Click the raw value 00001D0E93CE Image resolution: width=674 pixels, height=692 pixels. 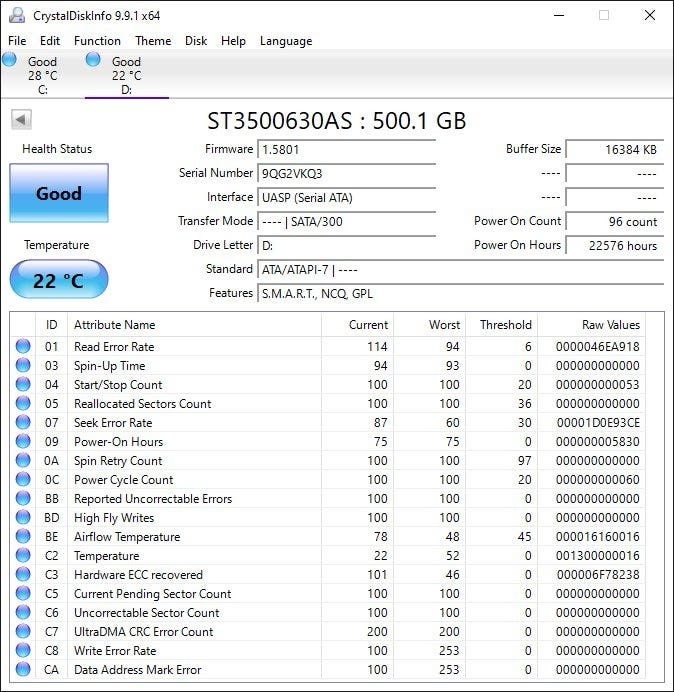click(598, 423)
